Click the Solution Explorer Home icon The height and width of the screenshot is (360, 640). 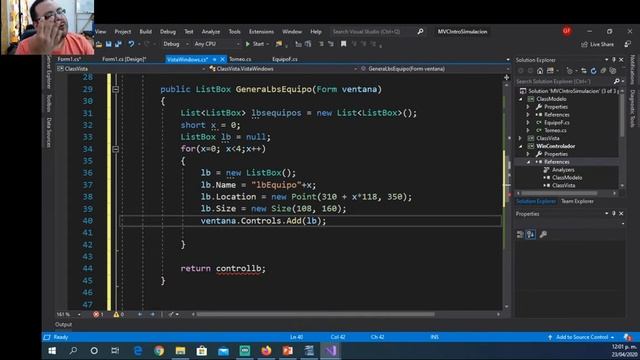pyautogui.click(x=540, y=71)
